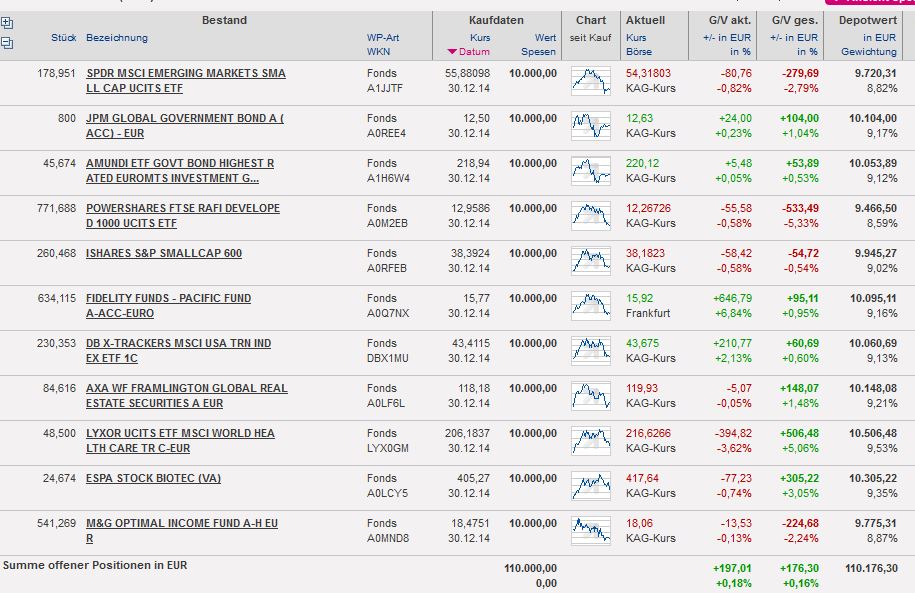Image resolution: width=915 pixels, height=593 pixels.
Task: Sort the table by Stück column
Action: coord(63,38)
